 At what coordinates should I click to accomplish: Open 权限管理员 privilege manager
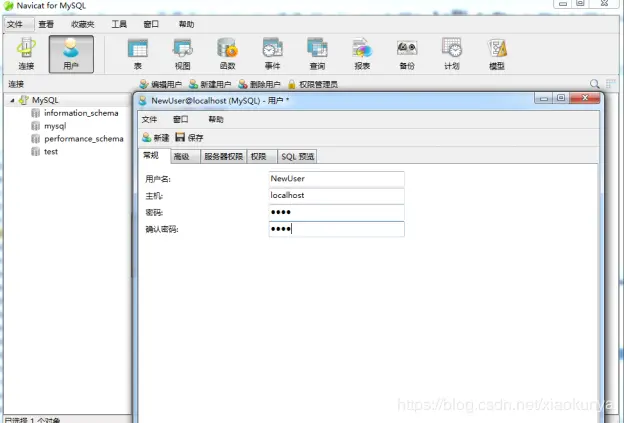tap(313, 84)
